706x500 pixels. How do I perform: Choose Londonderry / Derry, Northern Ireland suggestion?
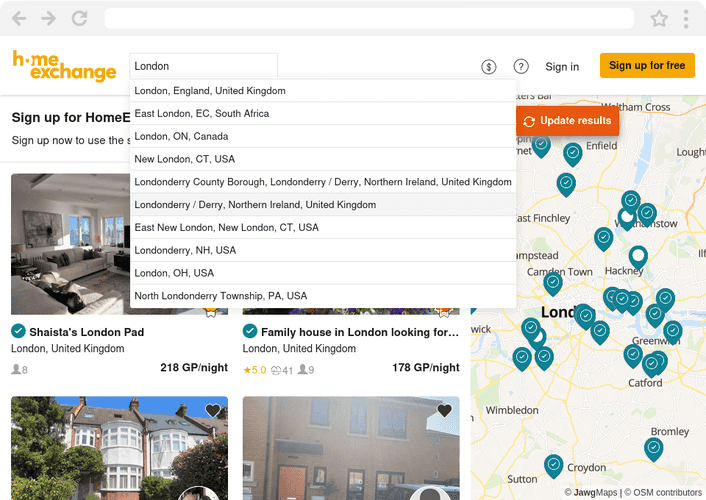(323, 205)
